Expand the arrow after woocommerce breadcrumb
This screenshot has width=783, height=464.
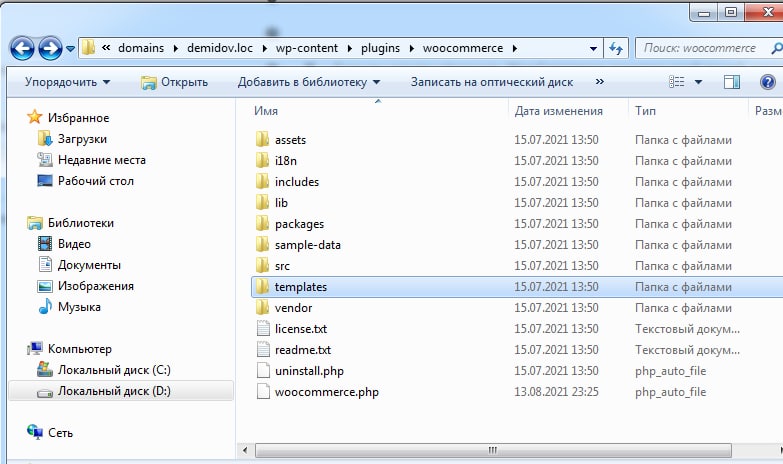pos(514,48)
